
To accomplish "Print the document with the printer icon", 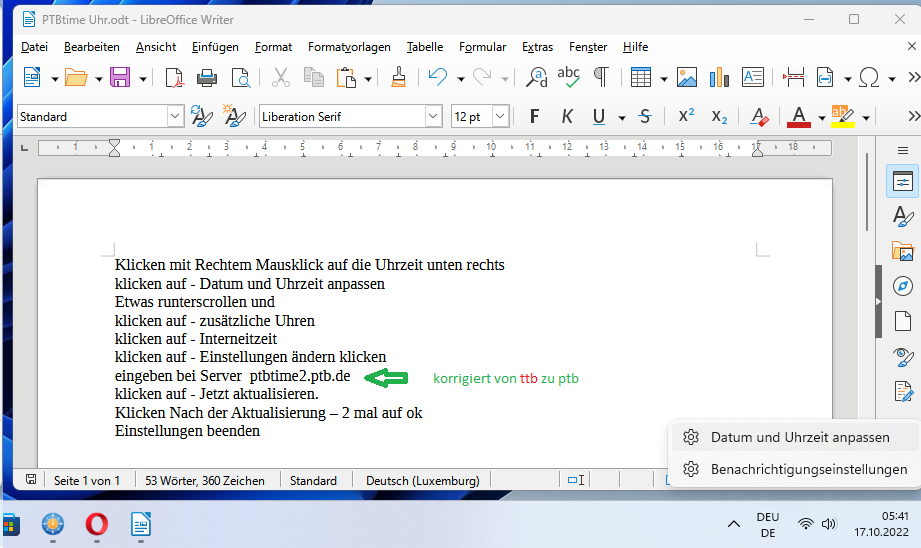I will 207,78.
